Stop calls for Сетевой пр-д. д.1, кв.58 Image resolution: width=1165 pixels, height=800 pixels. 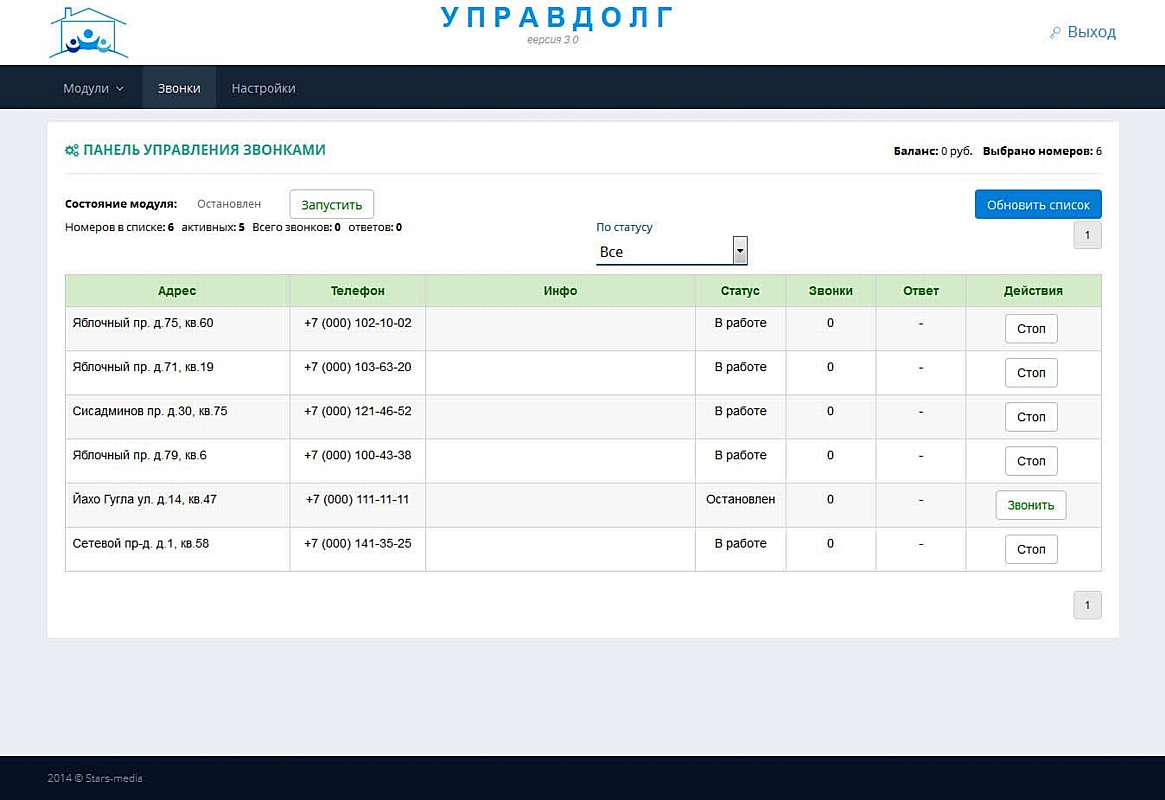1030,549
